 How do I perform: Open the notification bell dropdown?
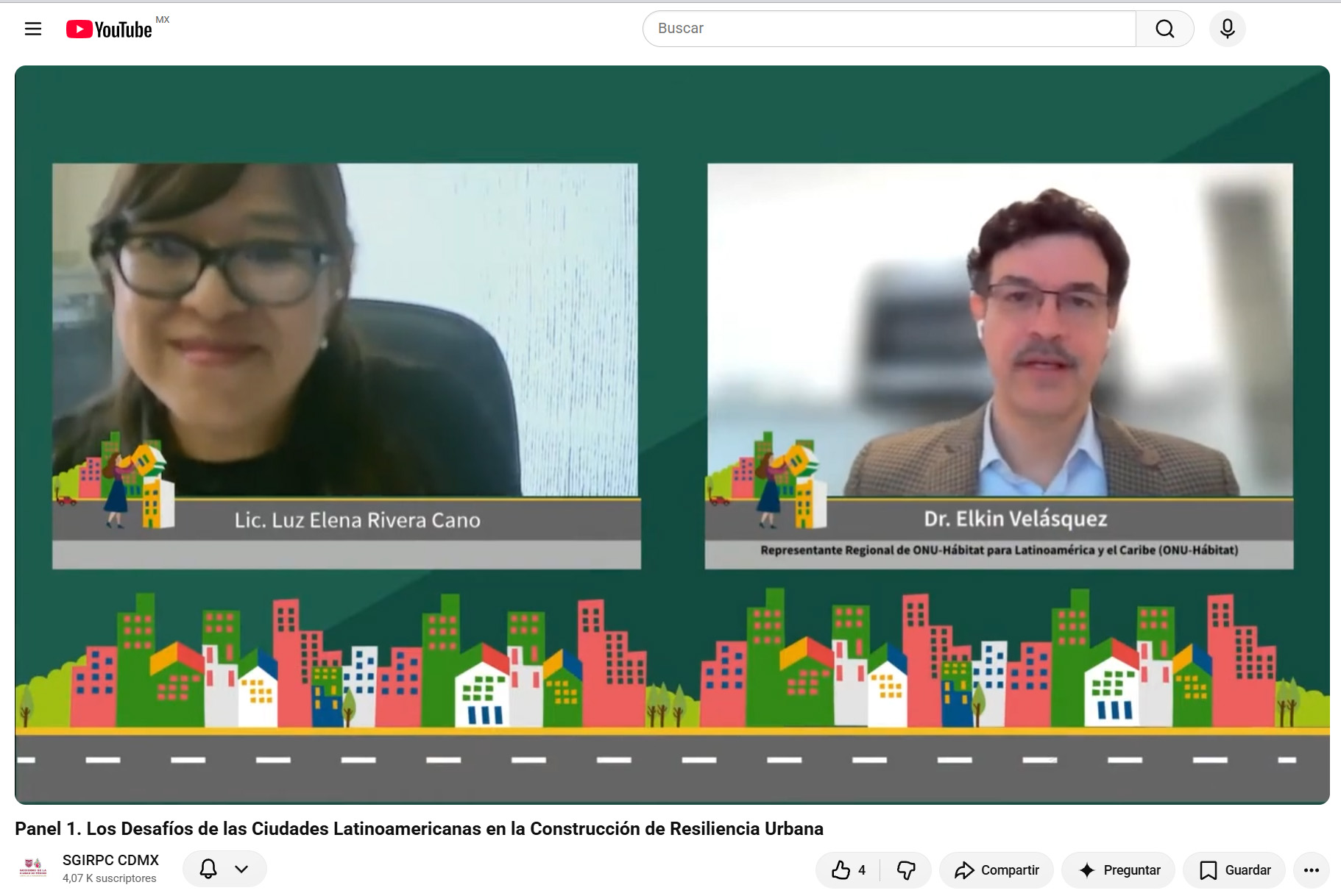click(224, 869)
